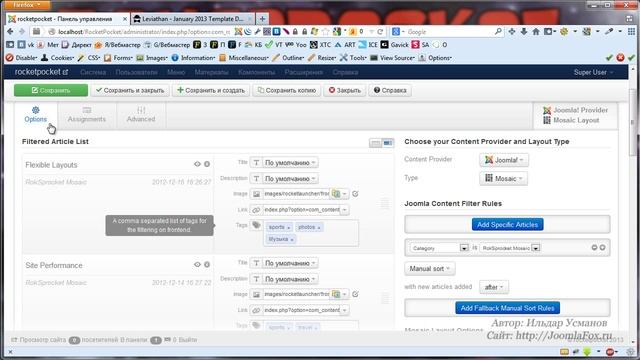This screenshot has width=640, height=360.
Task: Open the Расширения menu
Action: click(x=304, y=72)
